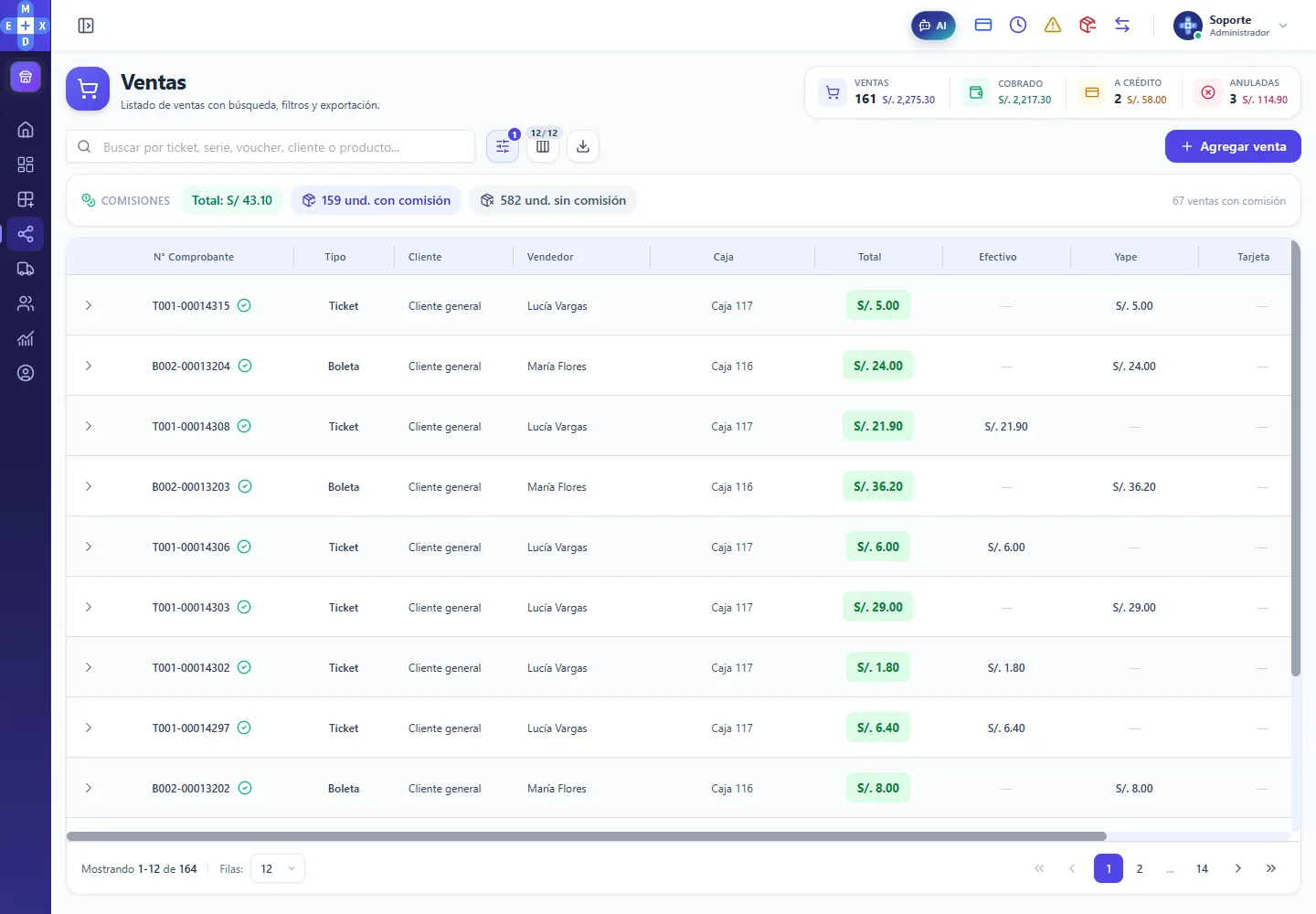The height and width of the screenshot is (914, 1316).
Task: Click the Vendedor column header
Action: (x=550, y=257)
